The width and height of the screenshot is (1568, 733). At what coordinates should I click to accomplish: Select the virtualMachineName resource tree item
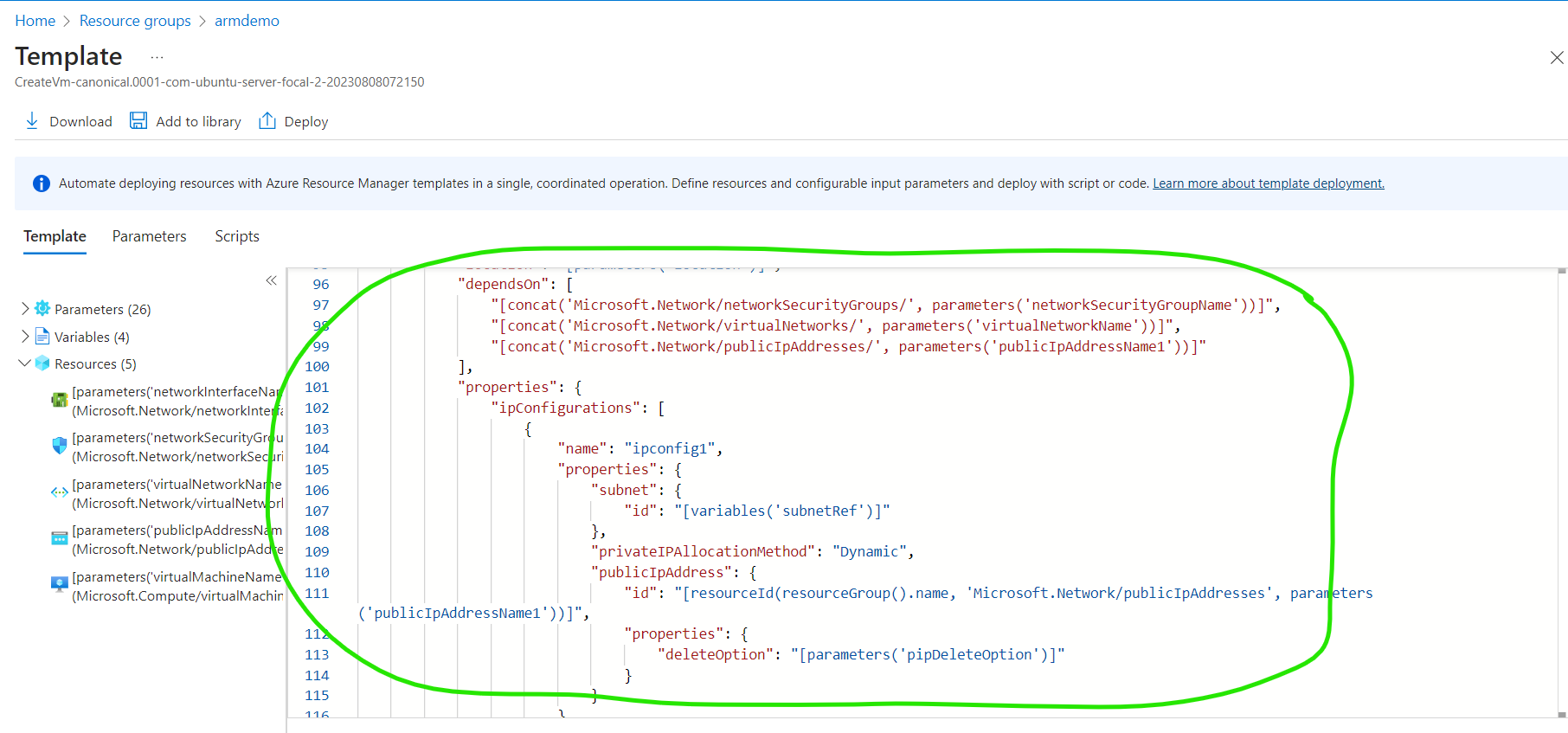pyautogui.click(x=177, y=586)
